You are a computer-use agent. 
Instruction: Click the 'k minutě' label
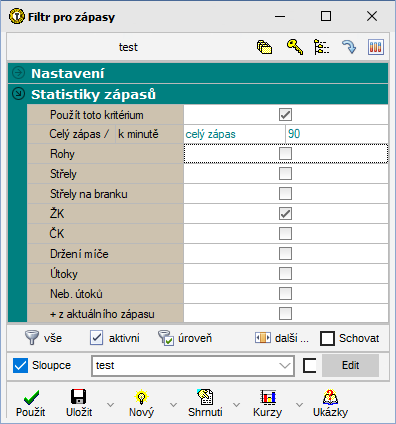tap(138, 134)
